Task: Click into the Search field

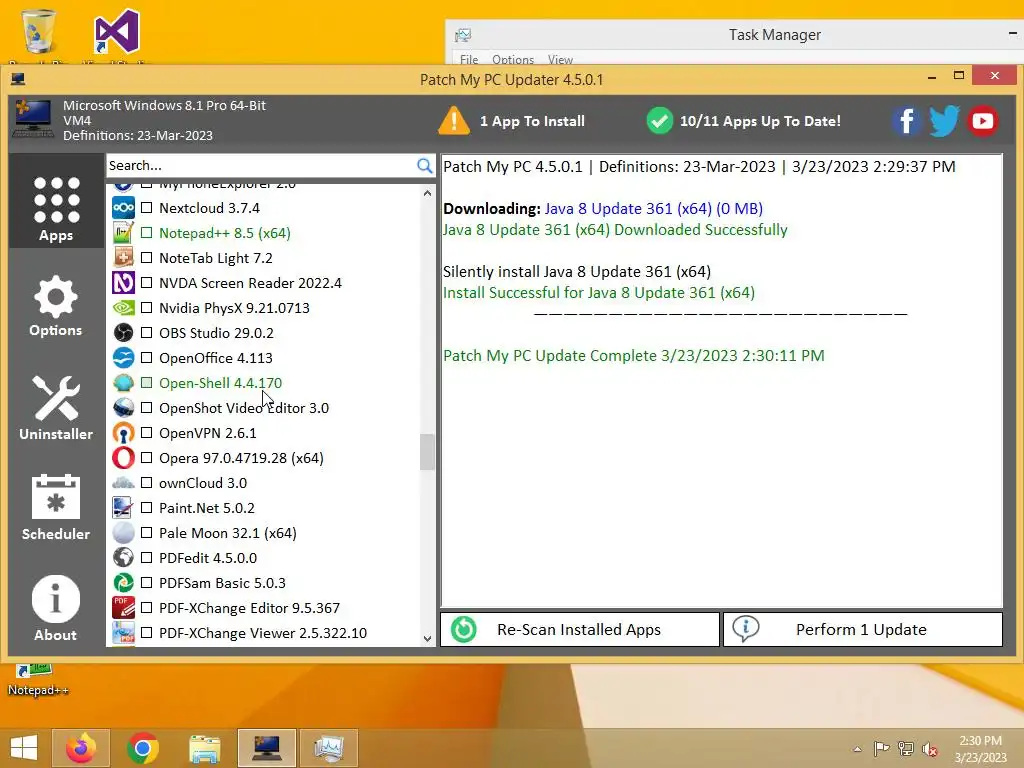Action: pyautogui.click(x=261, y=166)
